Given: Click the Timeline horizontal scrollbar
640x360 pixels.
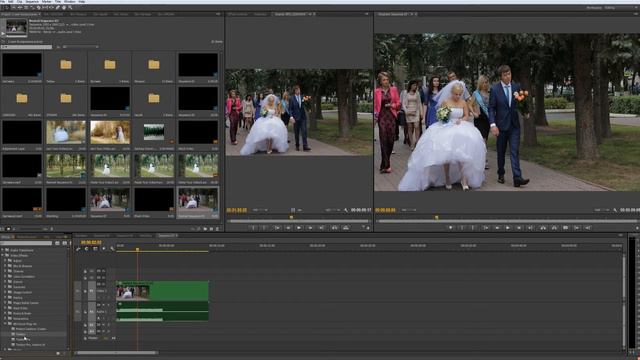Looking at the screenshot, I should point(116,353).
